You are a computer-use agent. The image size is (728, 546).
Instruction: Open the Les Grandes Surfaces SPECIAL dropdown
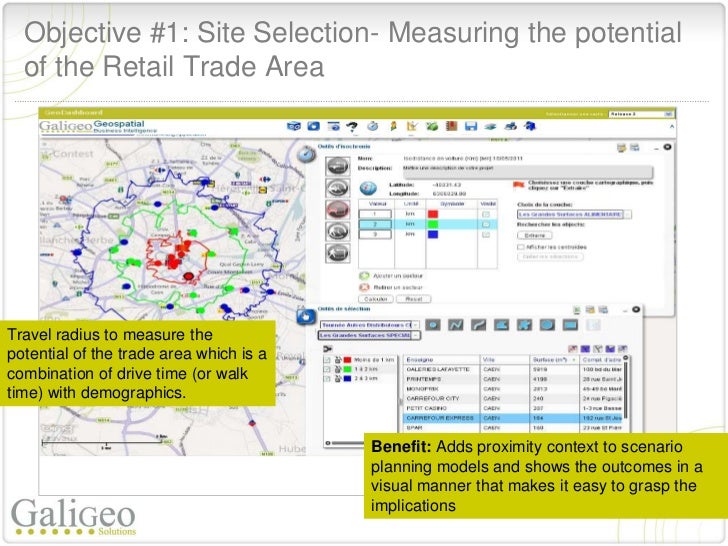pyautogui.click(x=369, y=335)
